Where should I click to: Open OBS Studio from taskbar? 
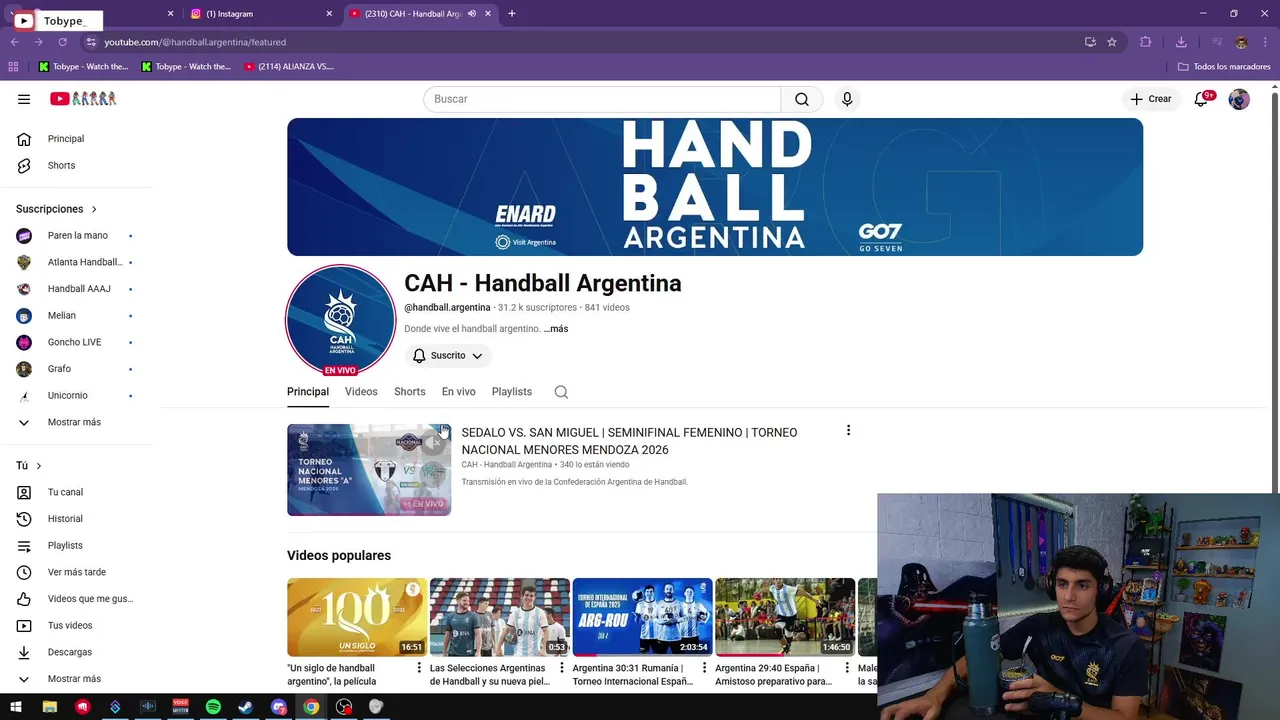coord(344,707)
